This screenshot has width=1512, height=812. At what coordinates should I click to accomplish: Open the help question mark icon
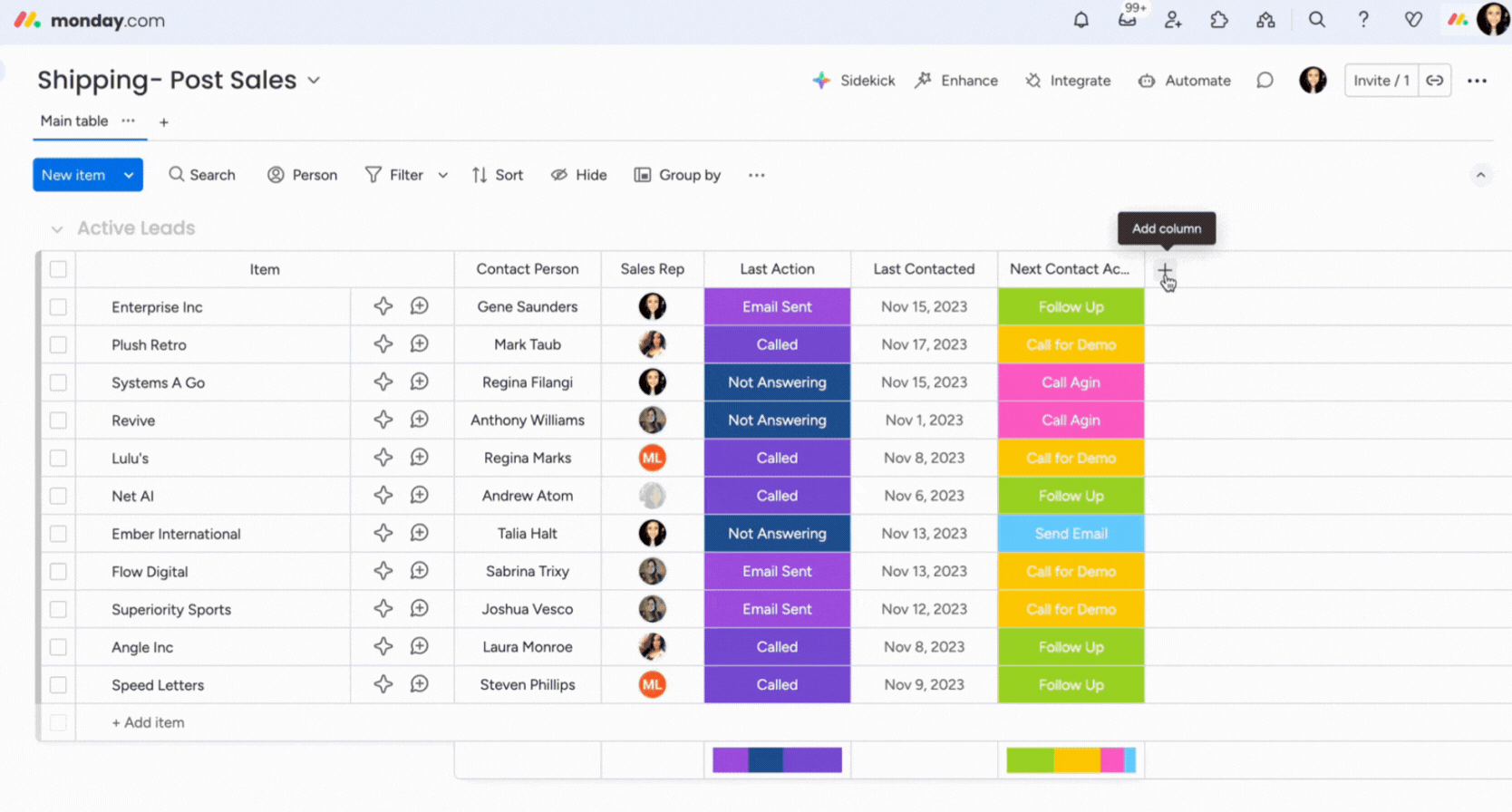coord(1362,20)
